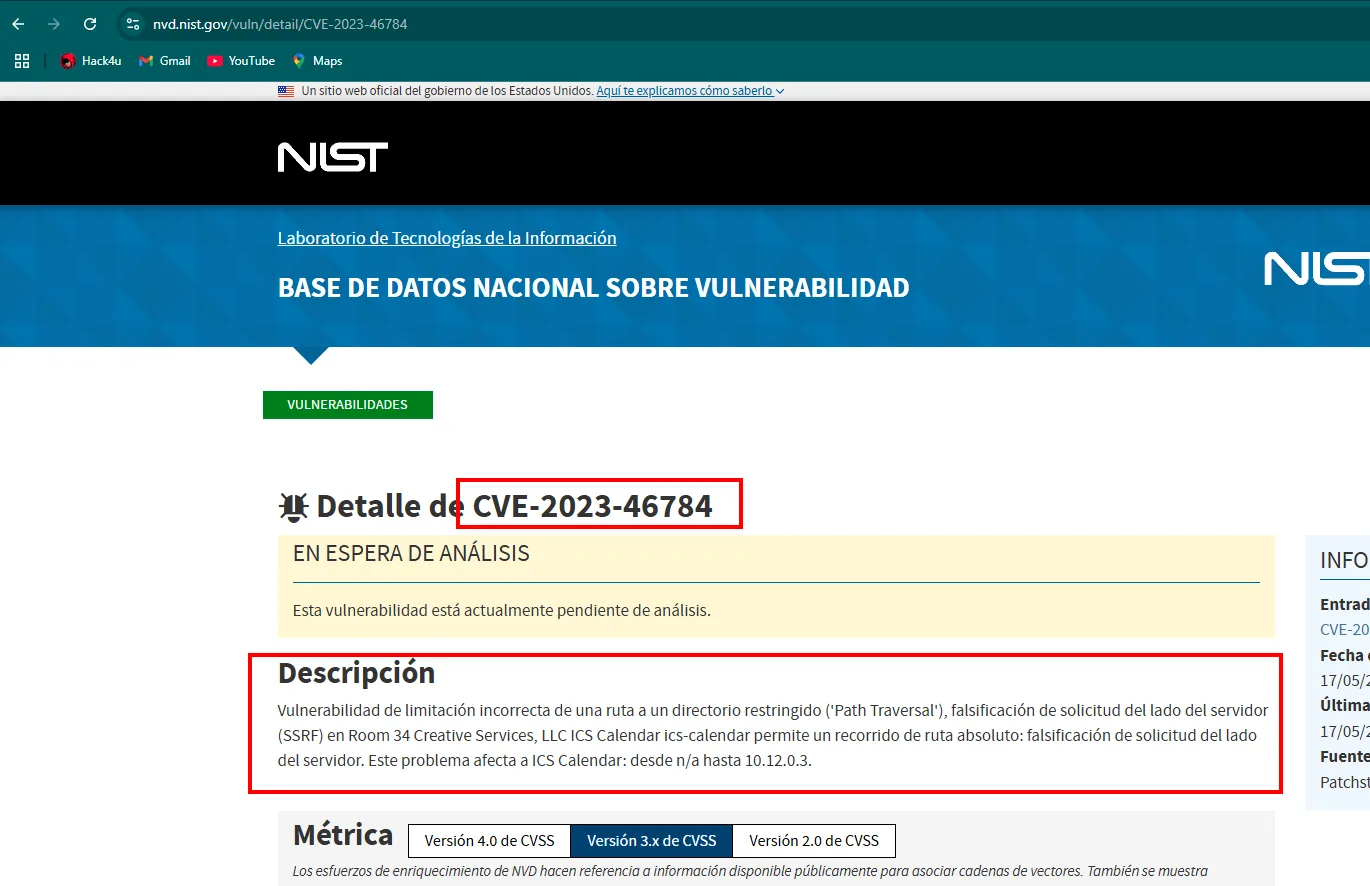Viewport: 1370px width, 886px height.
Task: Open Laboratorio de Tecnologías de la Información link
Action: pos(447,238)
